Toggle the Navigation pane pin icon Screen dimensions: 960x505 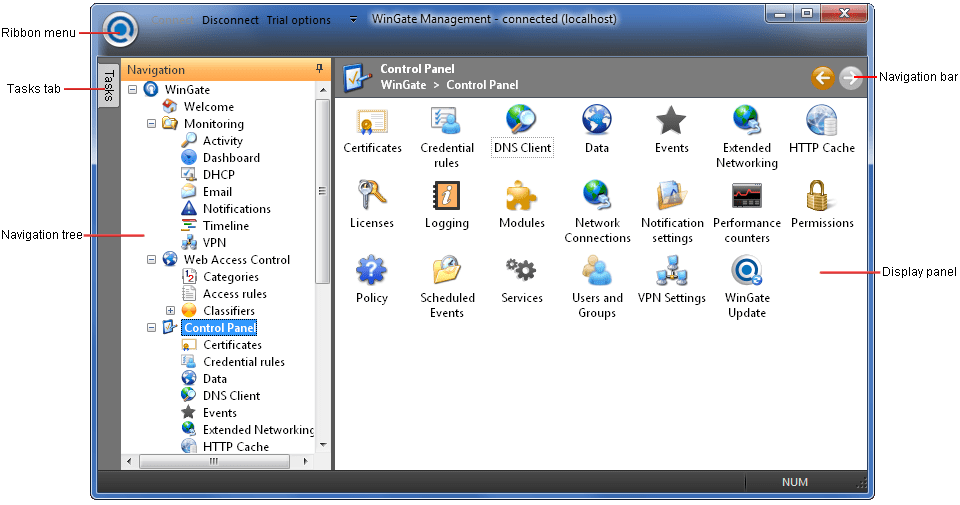tap(319, 69)
